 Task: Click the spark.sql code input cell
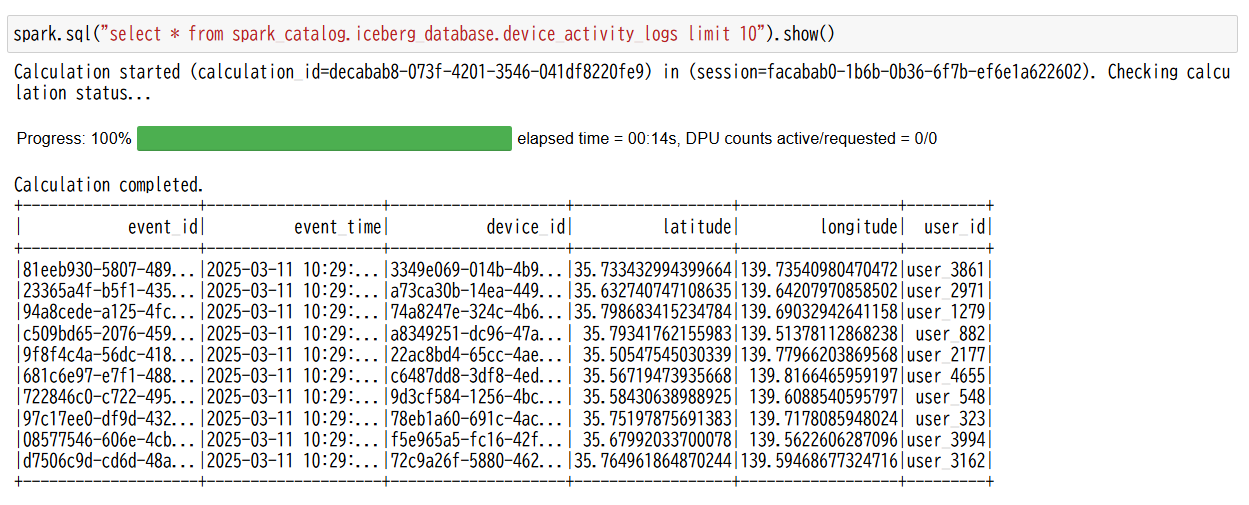(x=624, y=34)
